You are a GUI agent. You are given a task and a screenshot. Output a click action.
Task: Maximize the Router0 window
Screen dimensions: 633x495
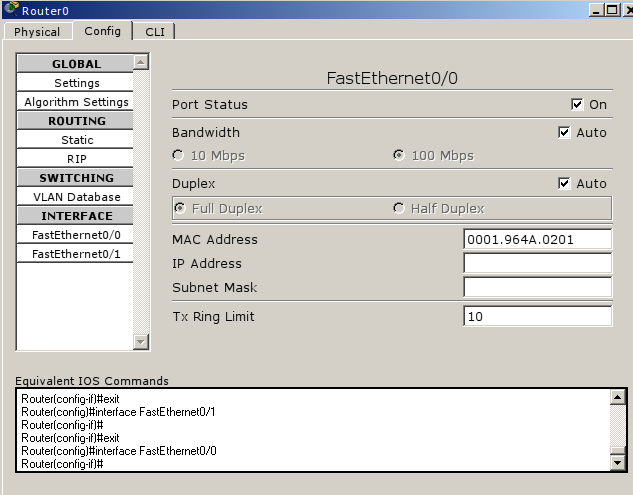[612, 9]
